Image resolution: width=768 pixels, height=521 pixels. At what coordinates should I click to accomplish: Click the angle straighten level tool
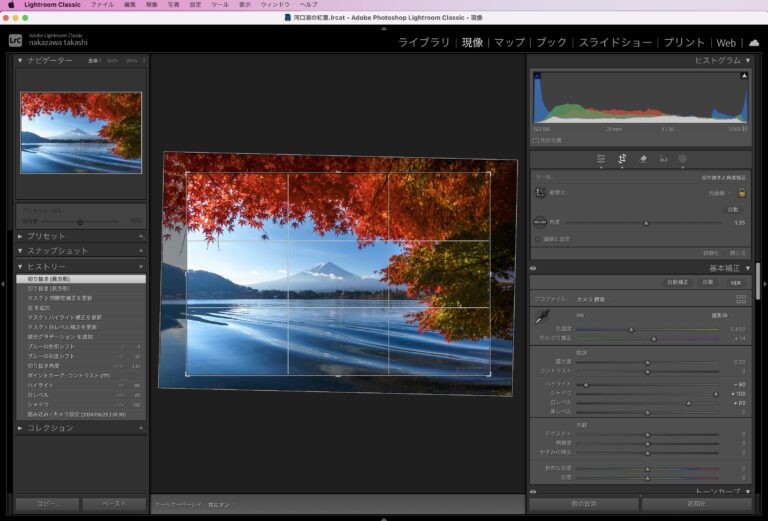click(x=540, y=223)
